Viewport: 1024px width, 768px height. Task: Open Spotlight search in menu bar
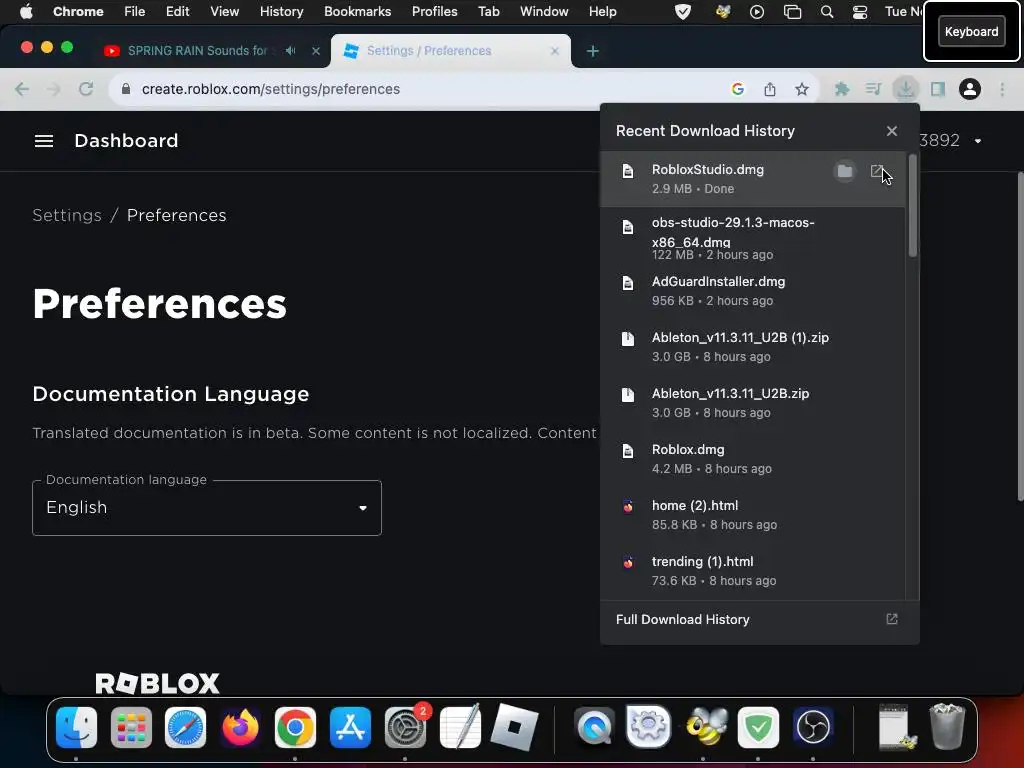(827, 12)
